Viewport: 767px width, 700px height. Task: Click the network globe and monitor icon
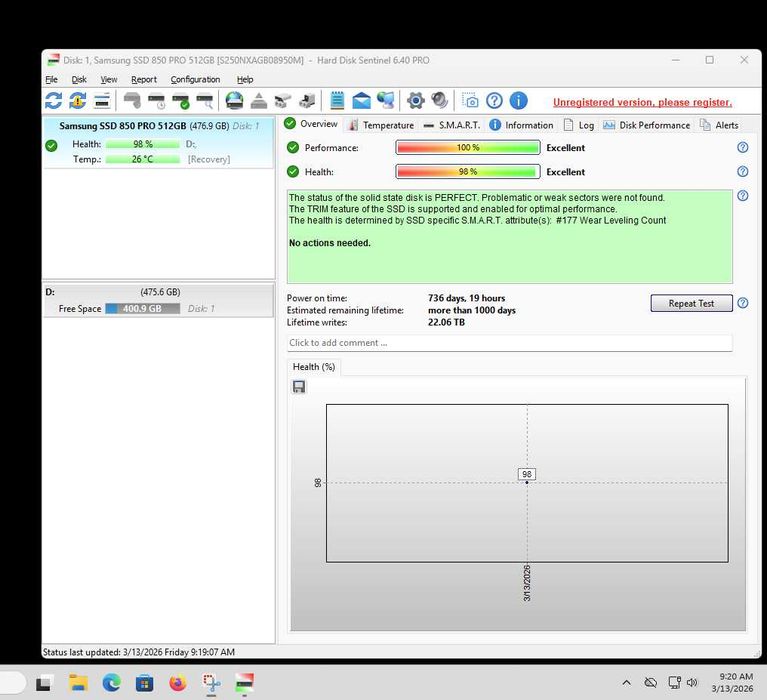click(x=385, y=101)
